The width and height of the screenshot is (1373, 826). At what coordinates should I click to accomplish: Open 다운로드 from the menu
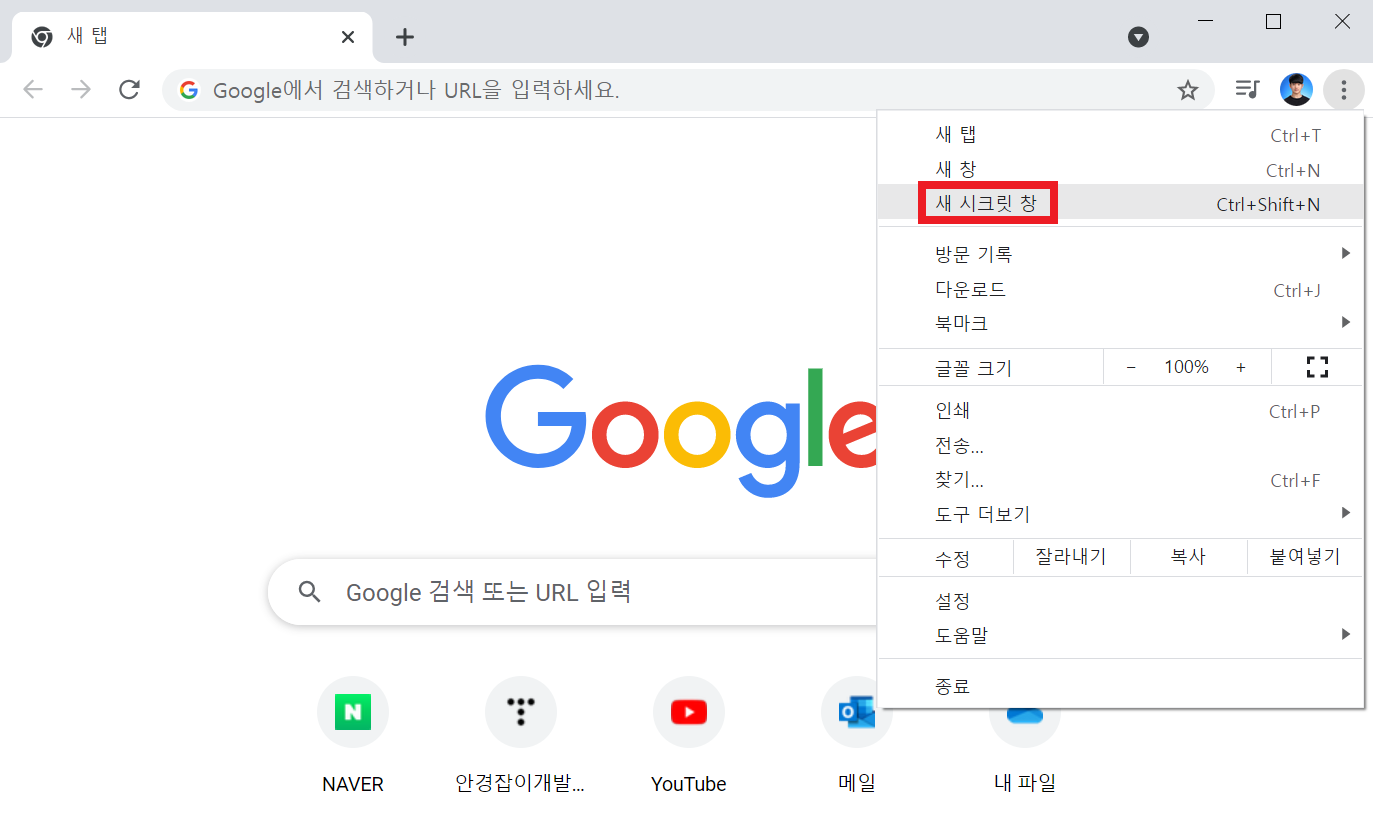click(1121, 290)
